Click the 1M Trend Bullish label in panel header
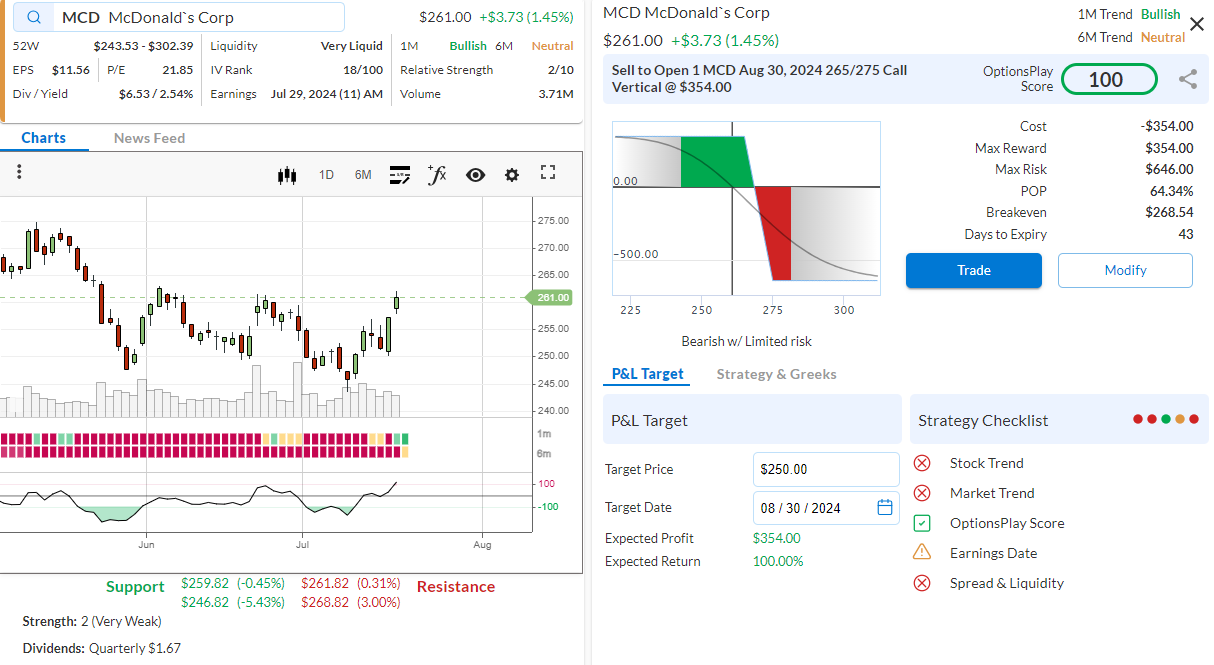Image resolution: width=1214 pixels, height=665 pixels. click(1129, 15)
